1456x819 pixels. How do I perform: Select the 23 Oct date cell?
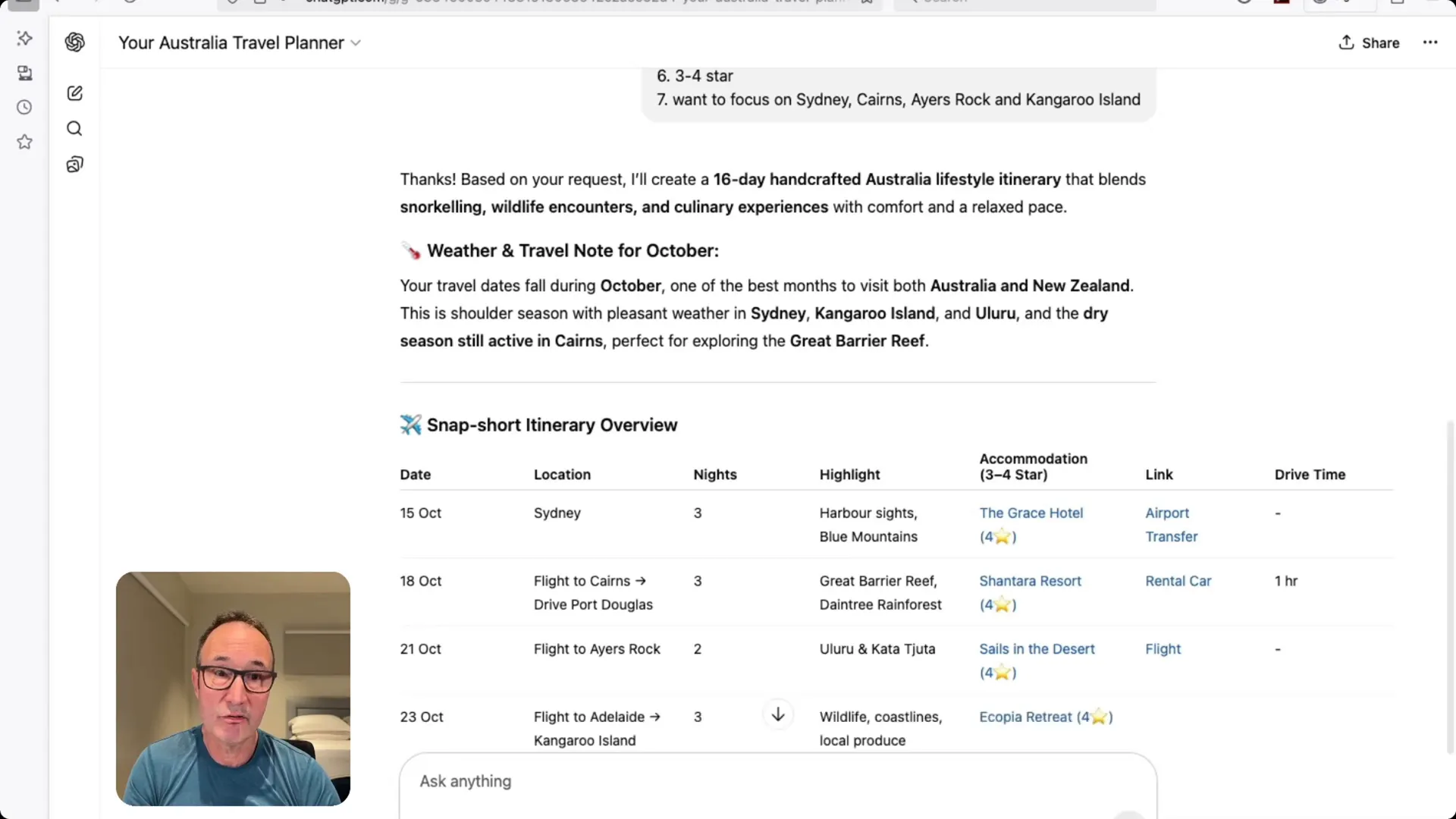(421, 717)
